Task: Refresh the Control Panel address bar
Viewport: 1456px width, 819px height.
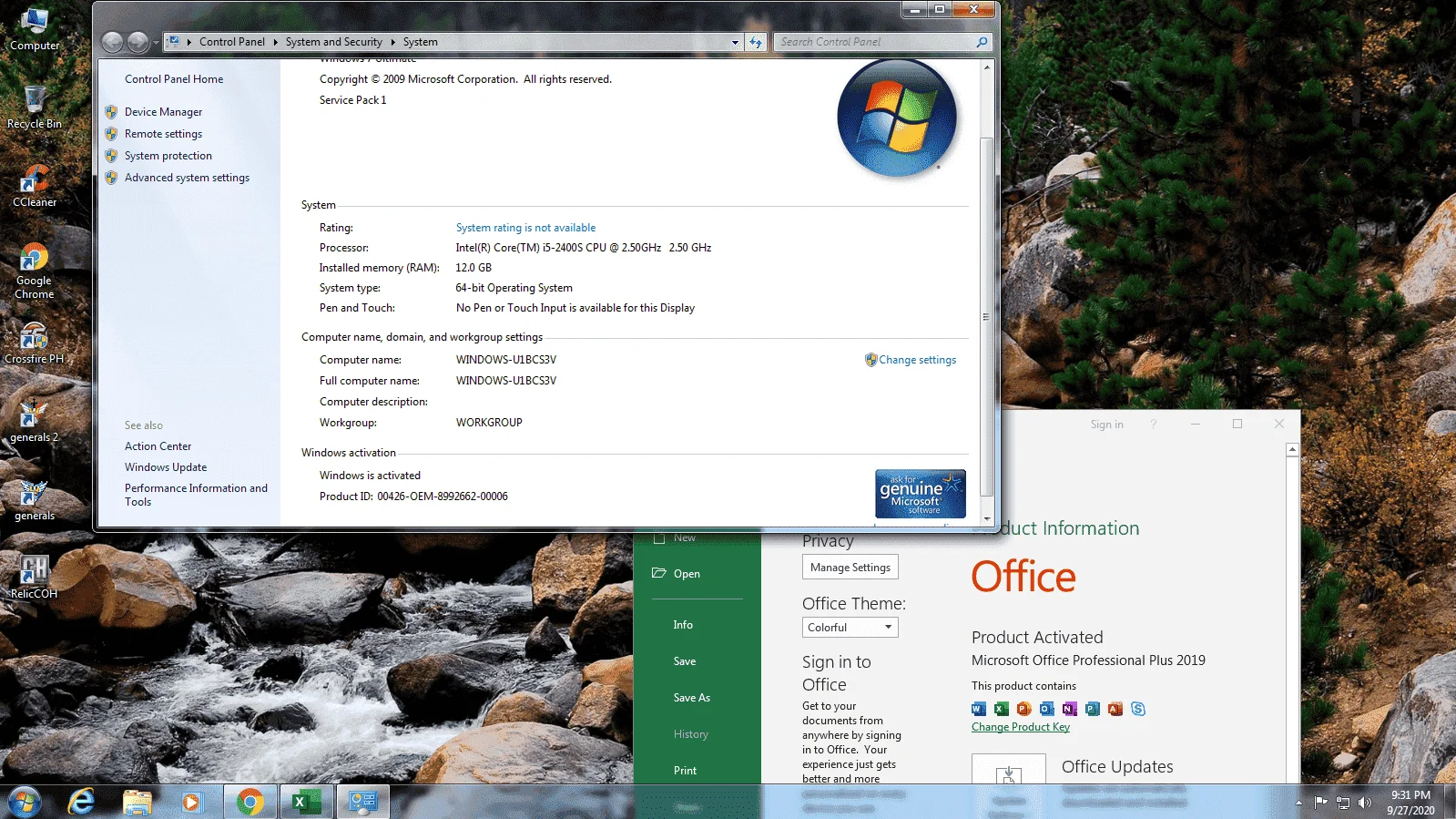Action: click(x=756, y=42)
